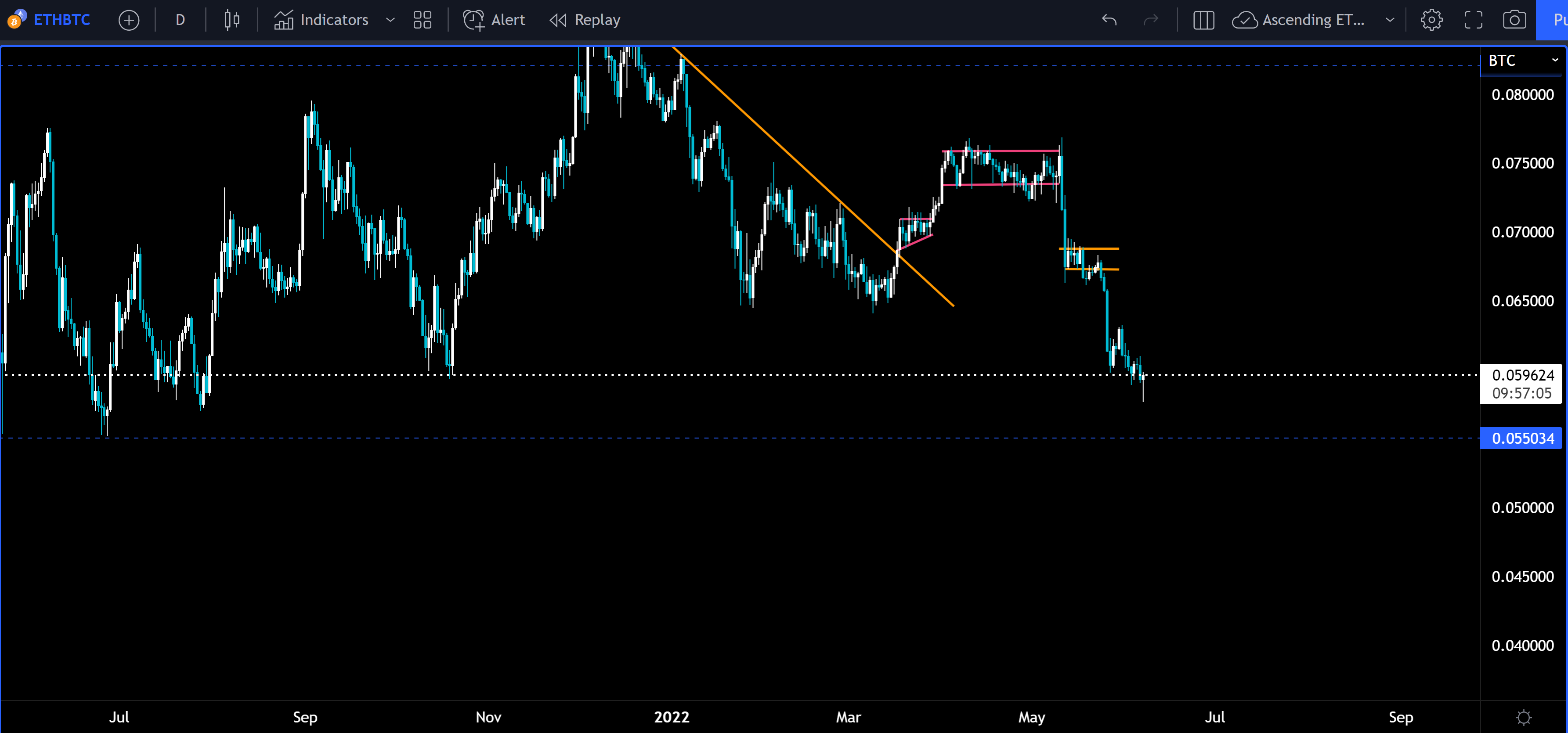Screen dimensions: 1568x733
Task: Expand the manage layouts dropdown chevron
Action: [1390, 20]
